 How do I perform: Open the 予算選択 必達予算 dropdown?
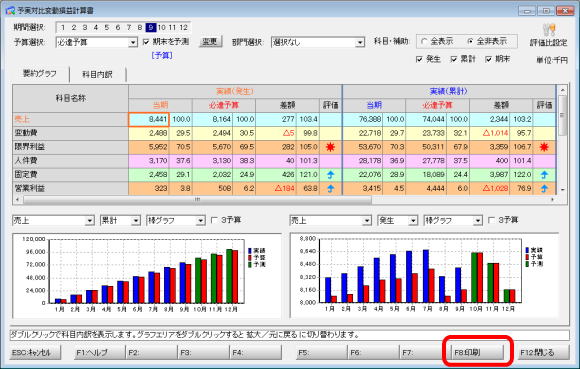tap(97, 43)
